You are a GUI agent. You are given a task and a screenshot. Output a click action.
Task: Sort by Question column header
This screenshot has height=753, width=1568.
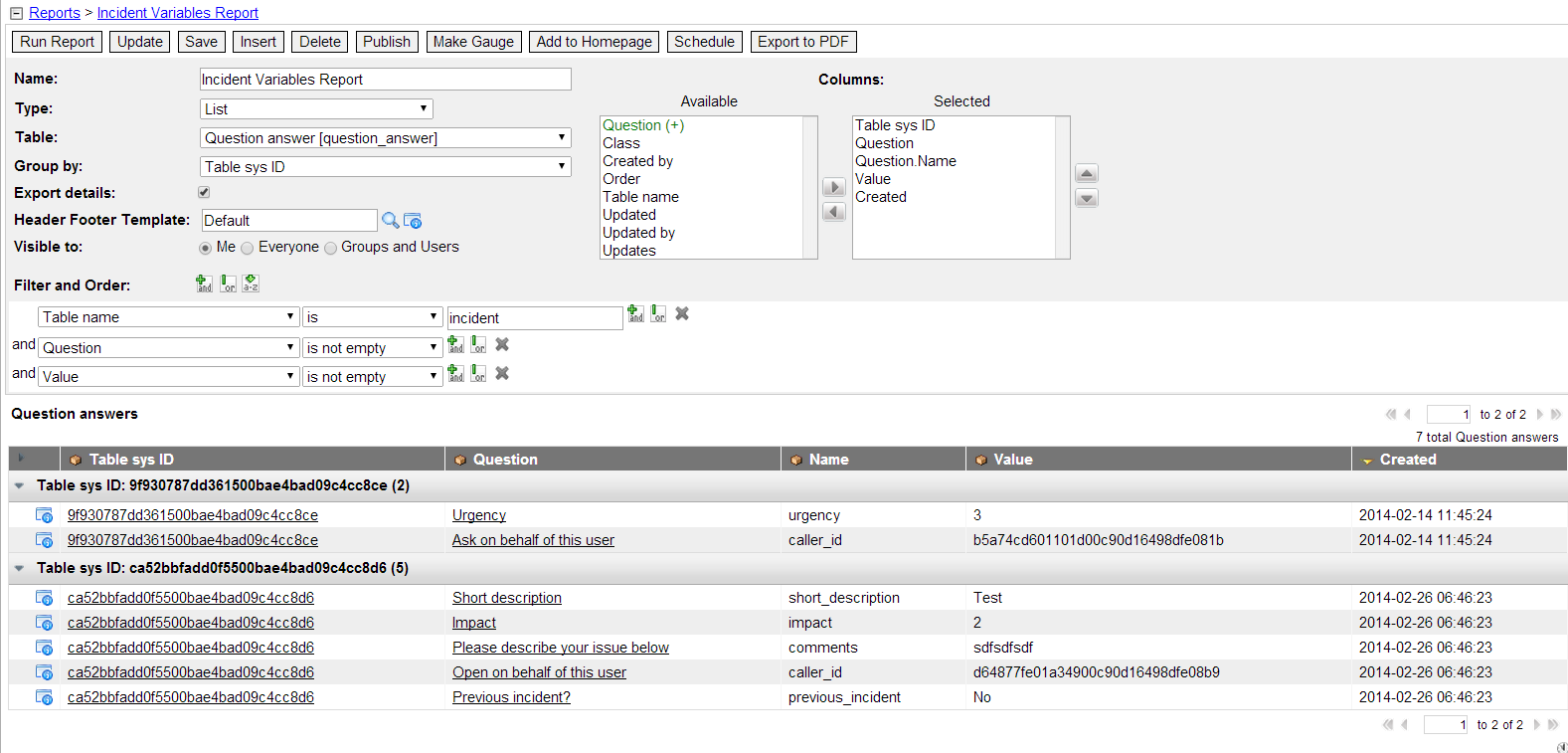tap(505, 460)
